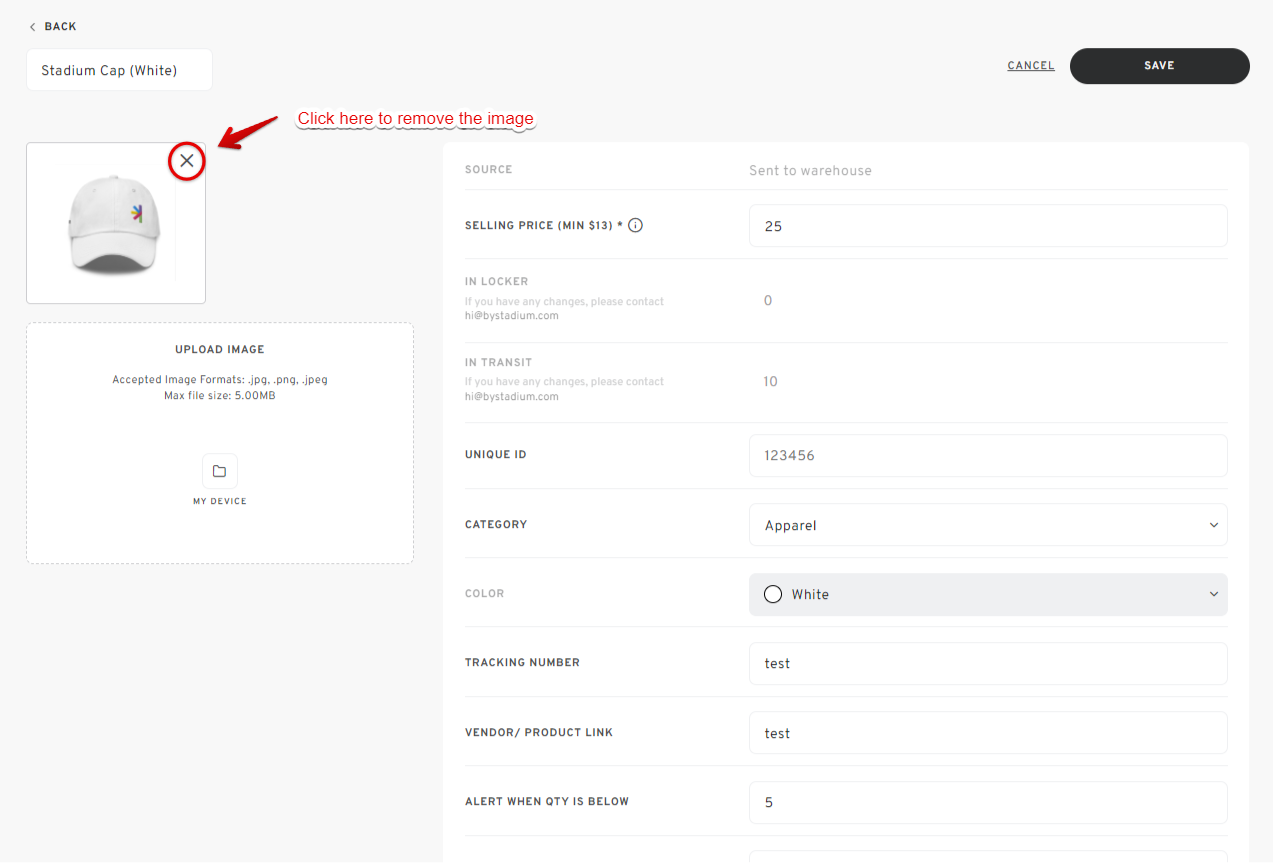The width and height of the screenshot is (1273, 865).
Task: Expand the Source field area
Action: 810,169
